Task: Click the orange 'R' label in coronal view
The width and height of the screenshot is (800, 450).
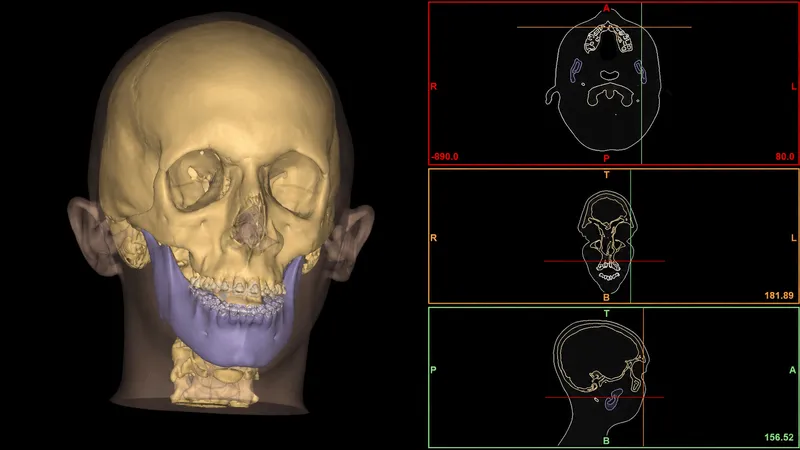Action: pos(433,238)
